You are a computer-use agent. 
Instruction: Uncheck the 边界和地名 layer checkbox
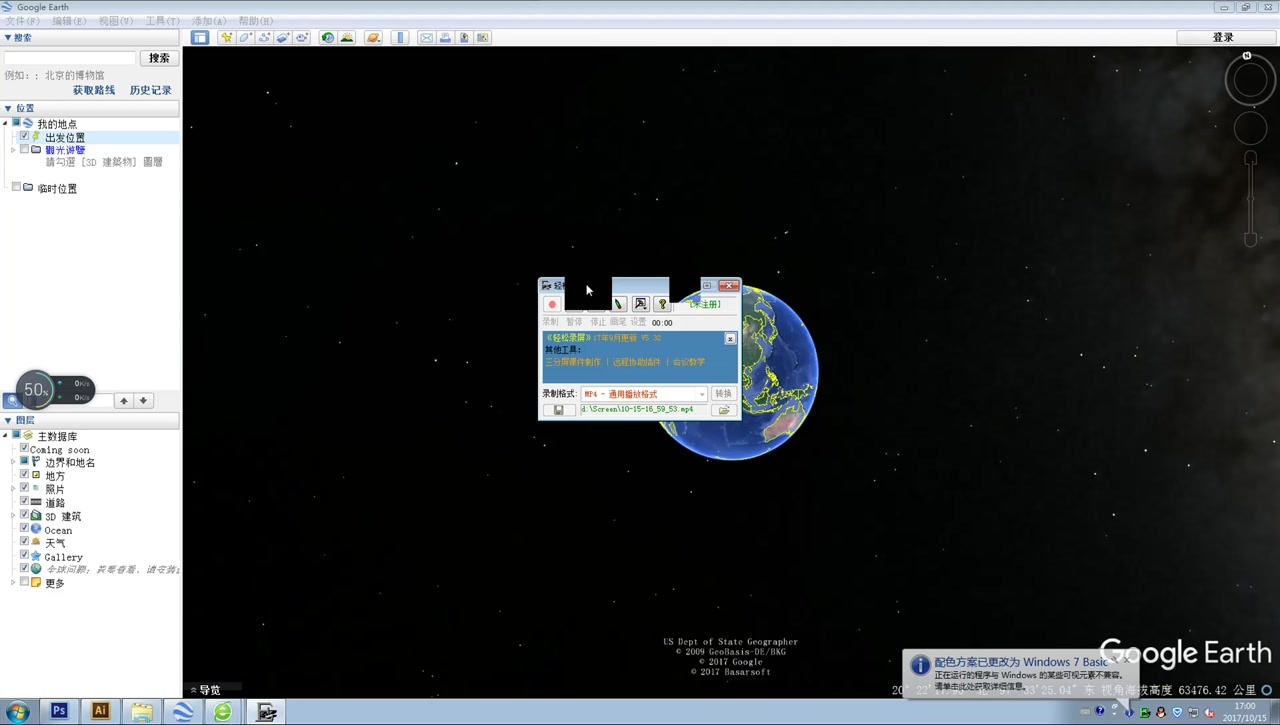coord(24,461)
